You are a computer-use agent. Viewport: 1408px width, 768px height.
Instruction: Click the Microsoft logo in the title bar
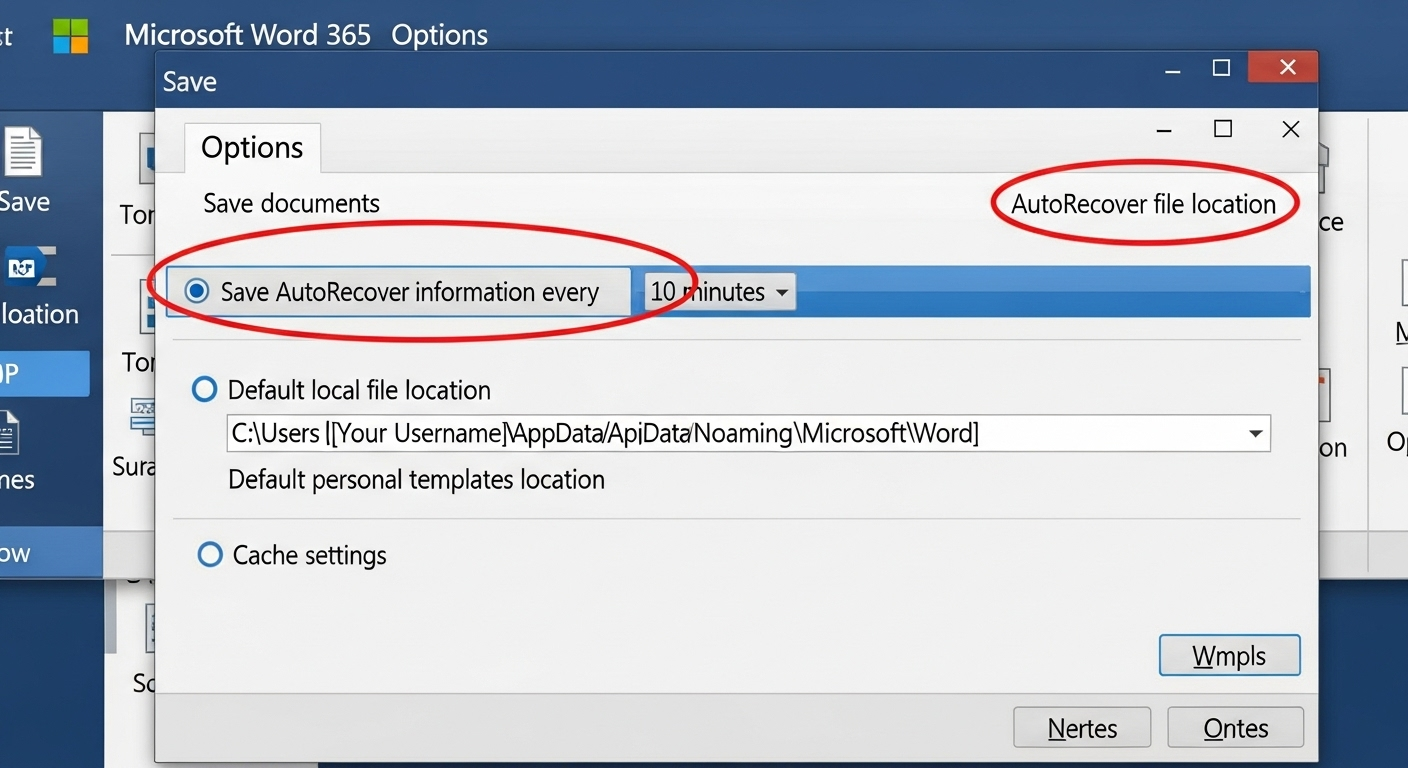coord(70,35)
